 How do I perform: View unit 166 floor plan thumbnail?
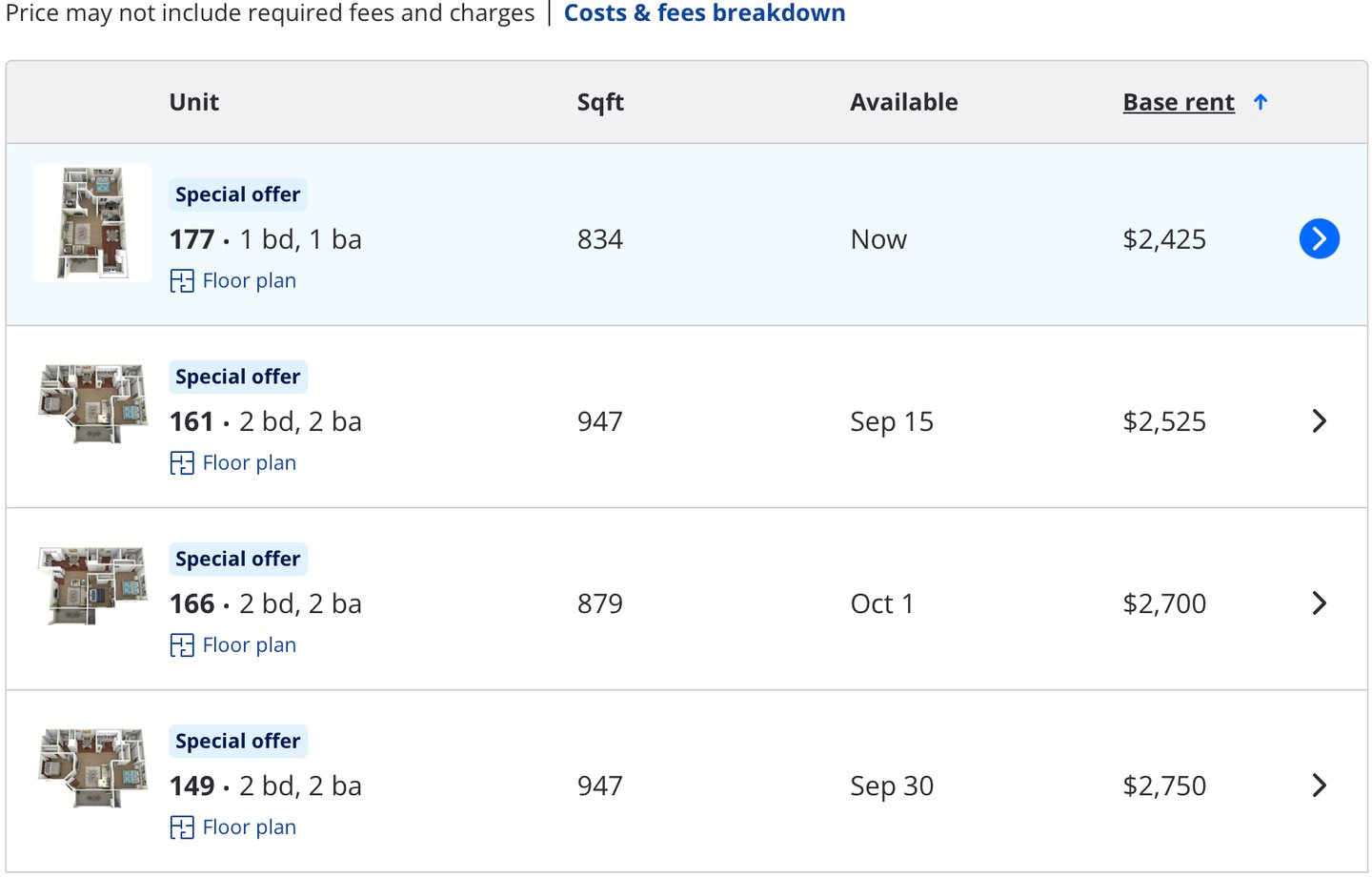click(x=92, y=585)
